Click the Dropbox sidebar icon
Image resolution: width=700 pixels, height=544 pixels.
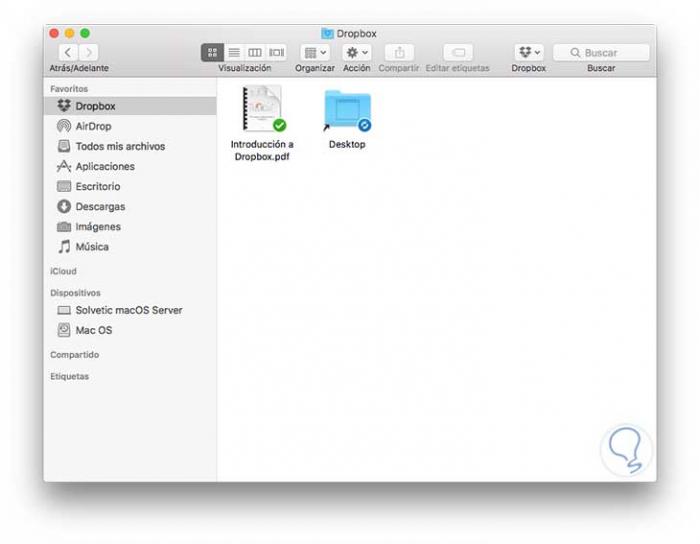64,106
